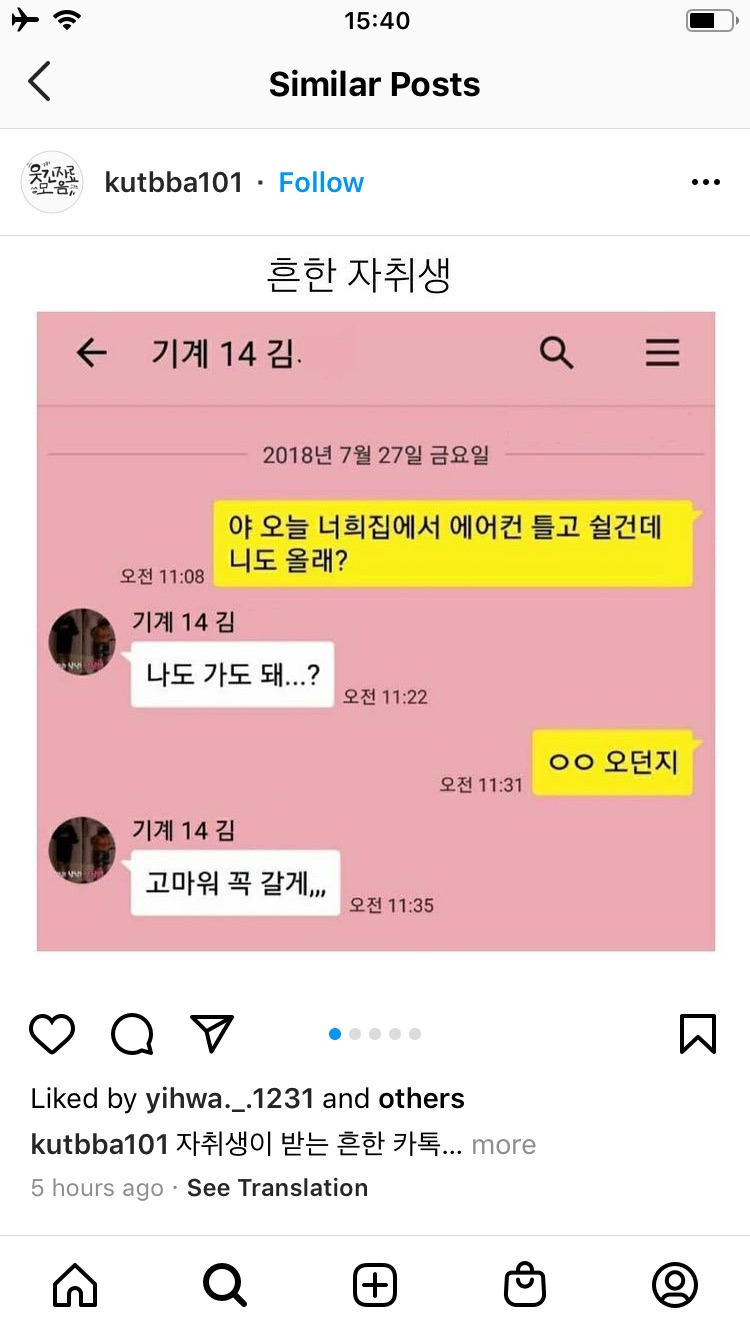
Task: Open kutbba101 profile picture
Action: coord(51,183)
